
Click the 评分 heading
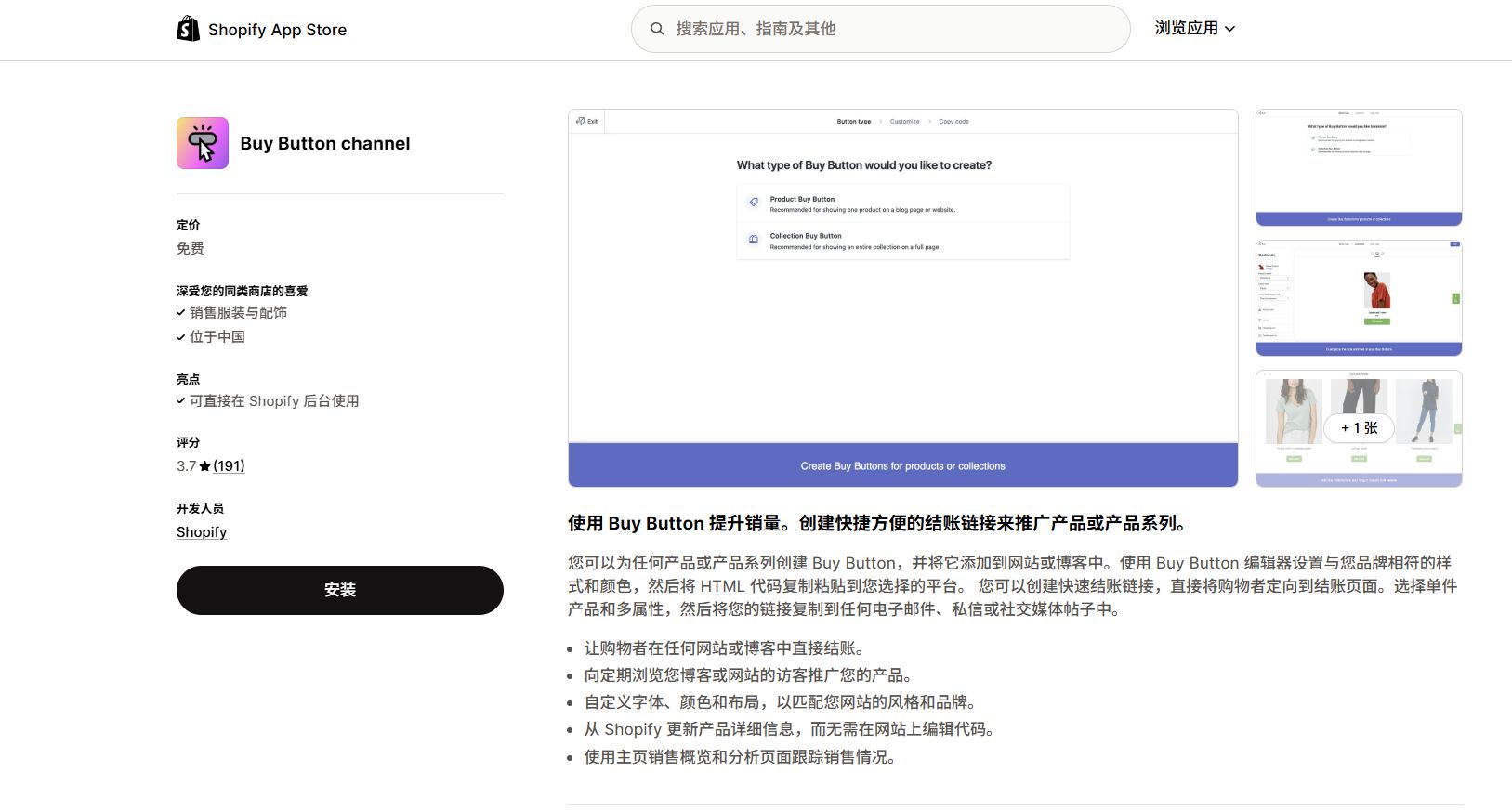click(x=188, y=442)
